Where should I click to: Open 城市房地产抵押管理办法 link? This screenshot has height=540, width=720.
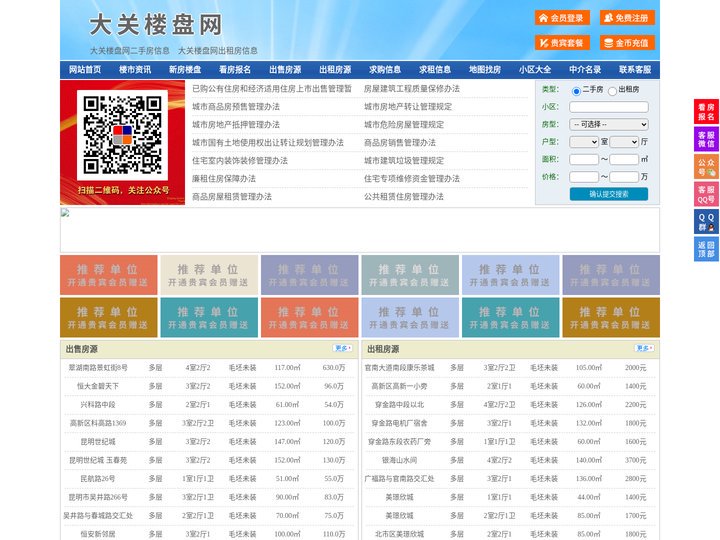click(x=236, y=124)
